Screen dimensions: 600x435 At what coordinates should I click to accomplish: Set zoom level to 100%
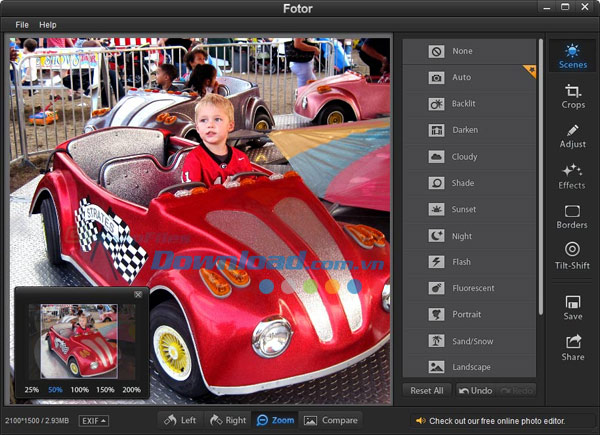80,389
